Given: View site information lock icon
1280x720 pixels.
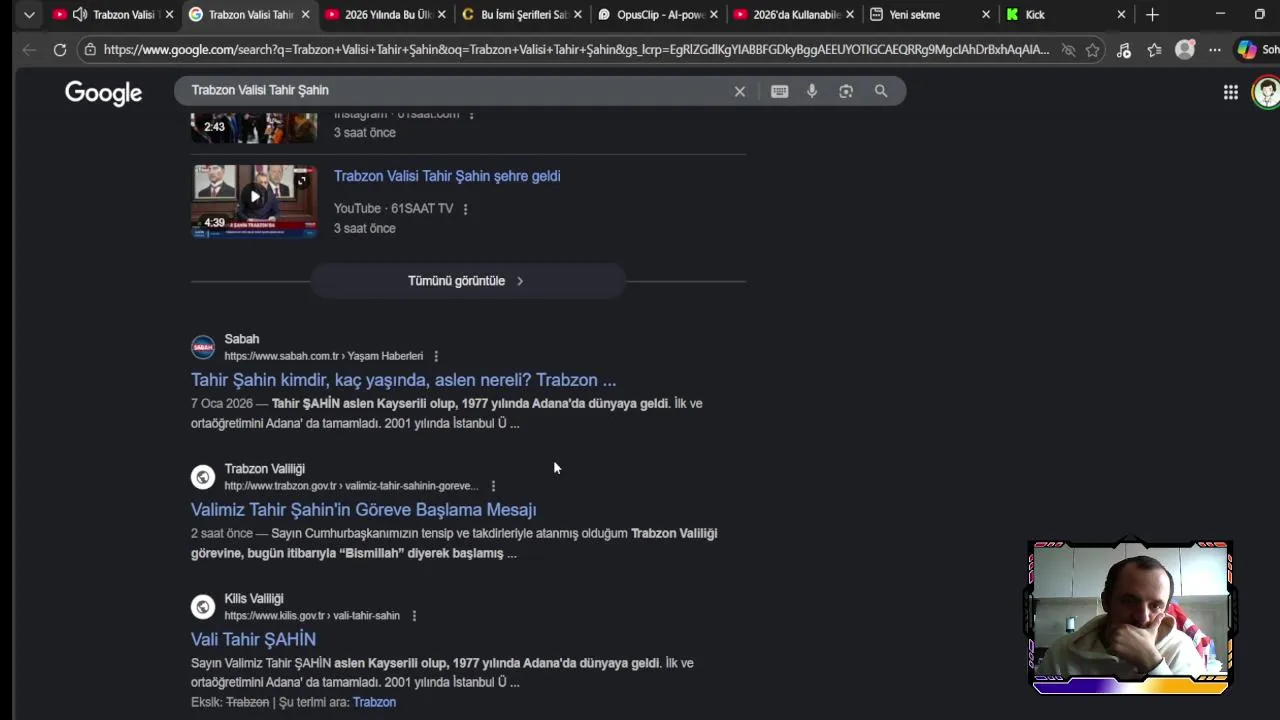Looking at the screenshot, I should (90, 50).
